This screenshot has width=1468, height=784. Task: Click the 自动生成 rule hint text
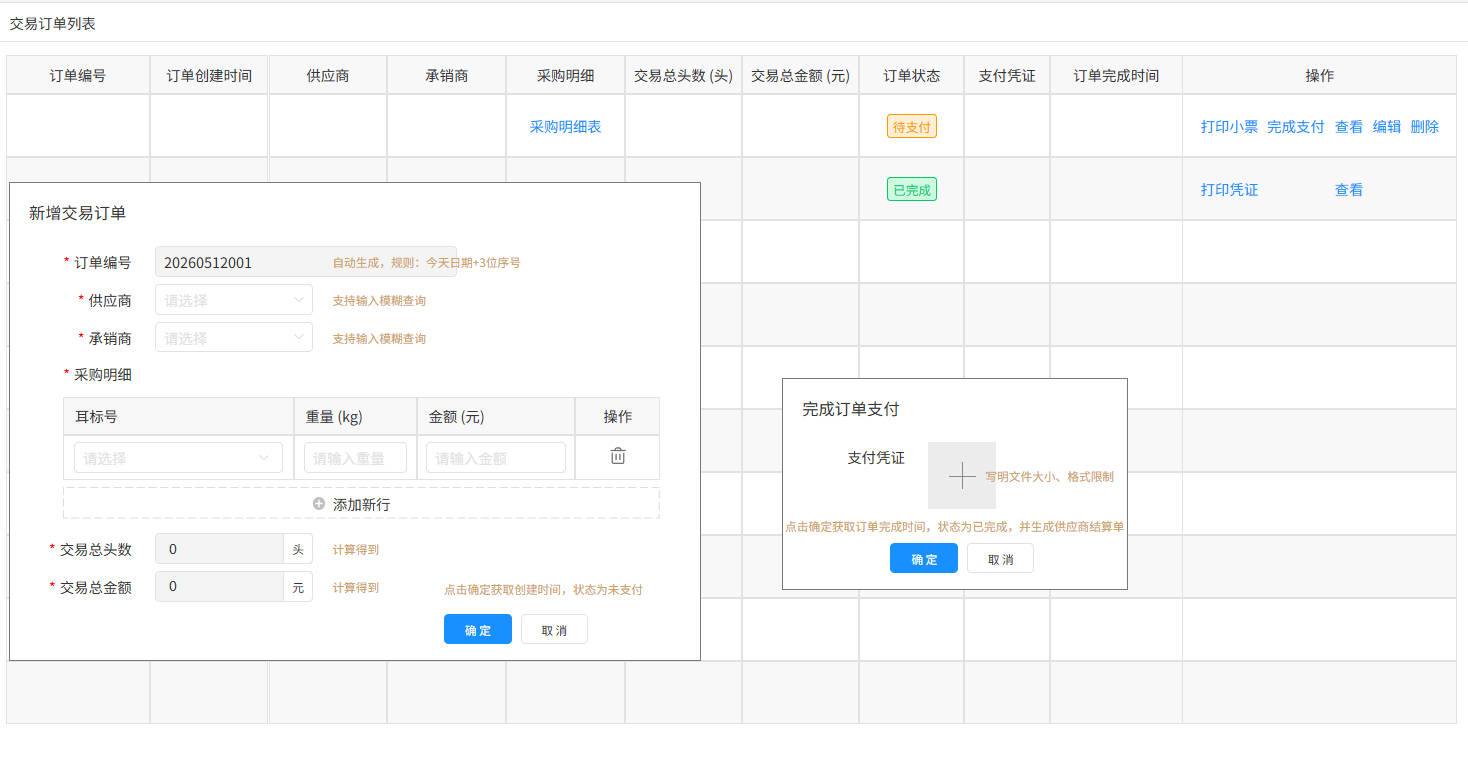[x=427, y=263]
